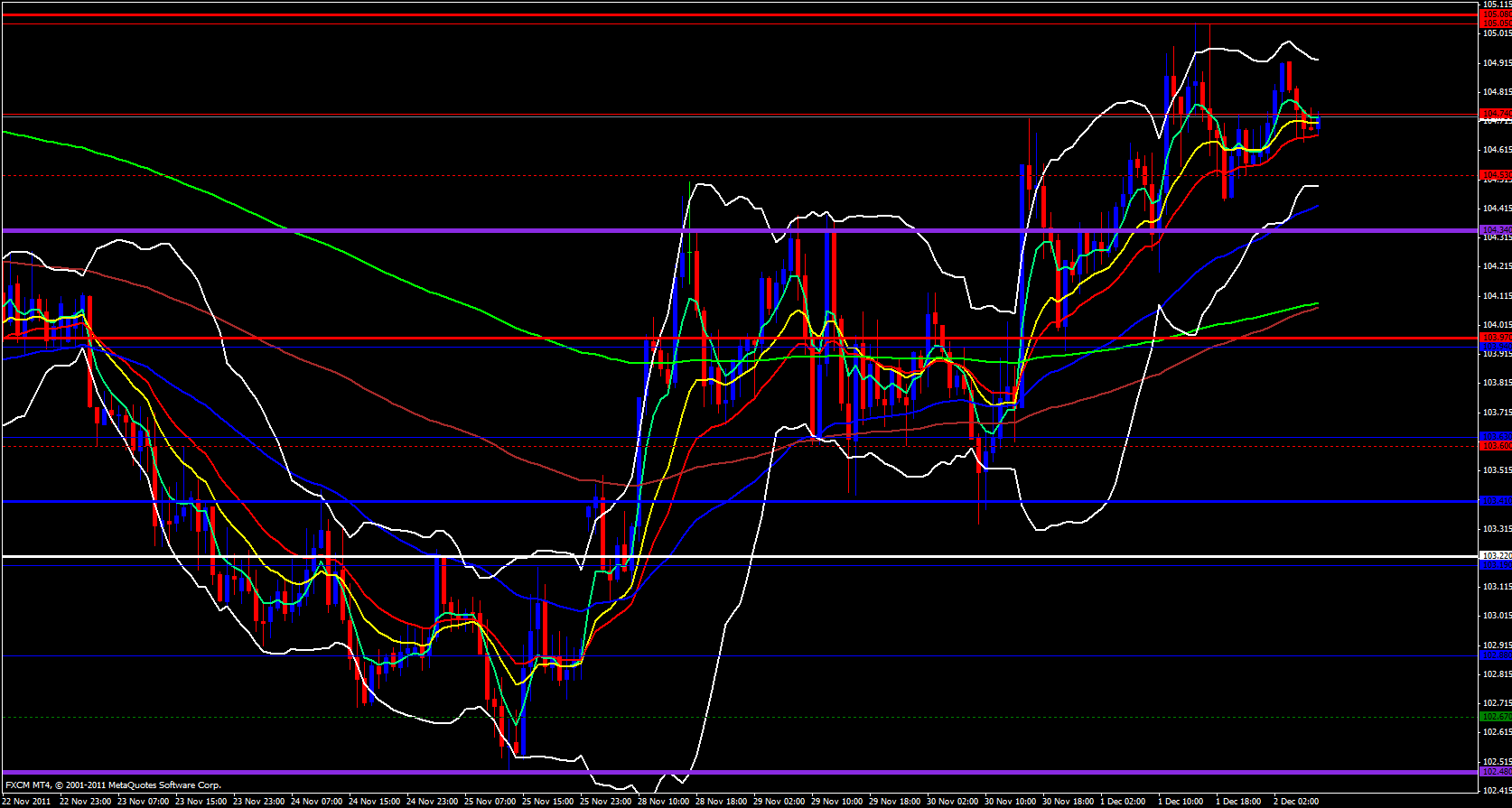Click the 1 Dec 10:00 time label
The width and height of the screenshot is (1512, 808).
[x=1181, y=802]
